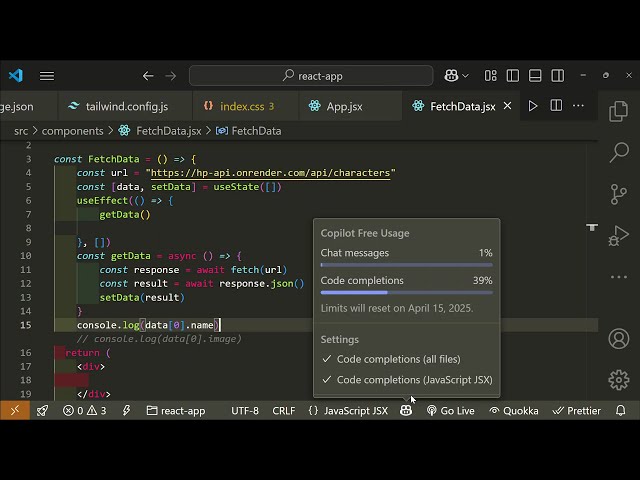Open the editor More Actions ellipsis
The width and height of the screenshot is (640, 480).
coord(578,106)
